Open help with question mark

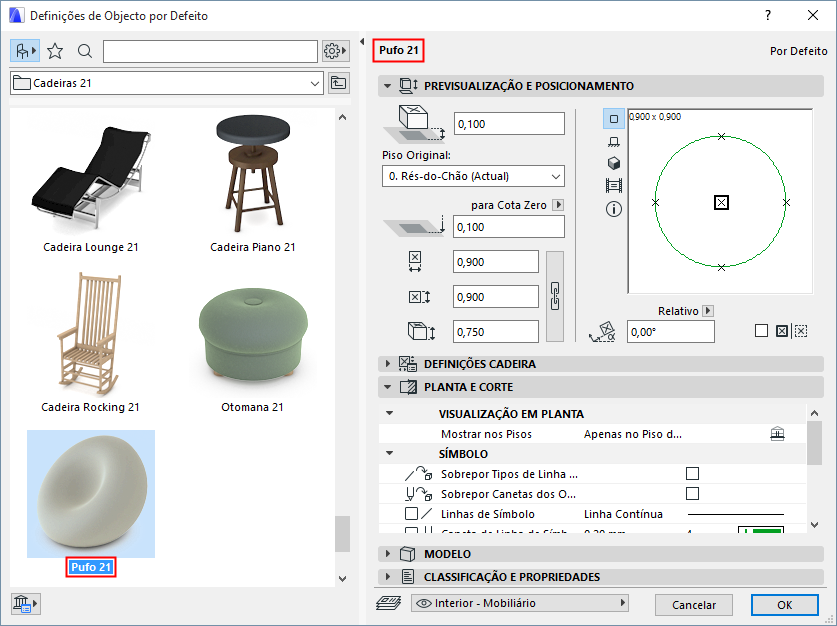point(768,15)
